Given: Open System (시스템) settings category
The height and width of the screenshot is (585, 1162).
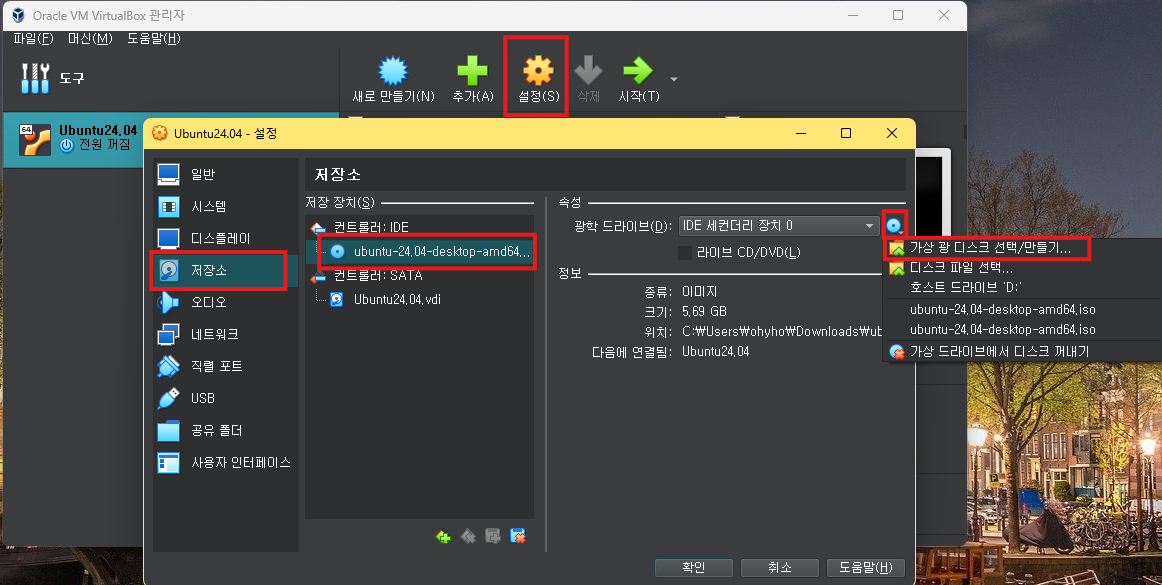Looking at the screenshot, I should tap(225, 206).
